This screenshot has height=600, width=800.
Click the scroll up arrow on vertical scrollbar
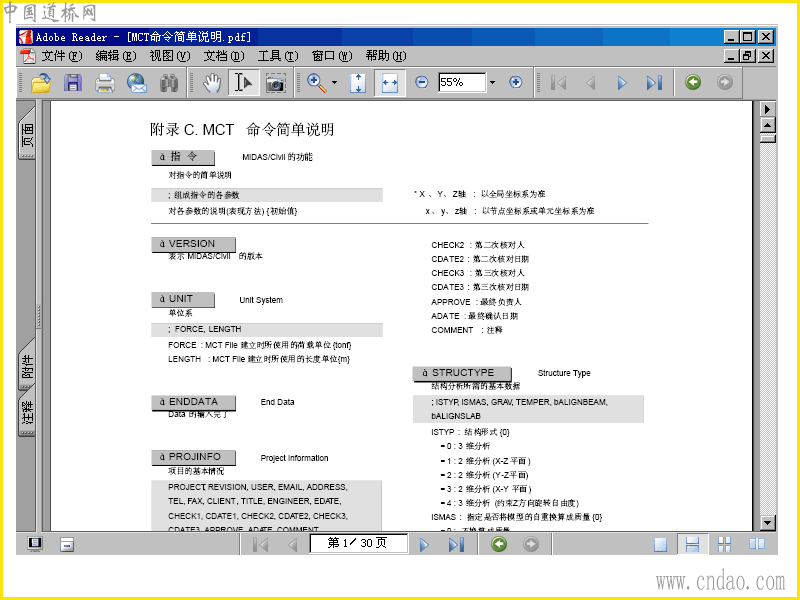coord(767,124)
